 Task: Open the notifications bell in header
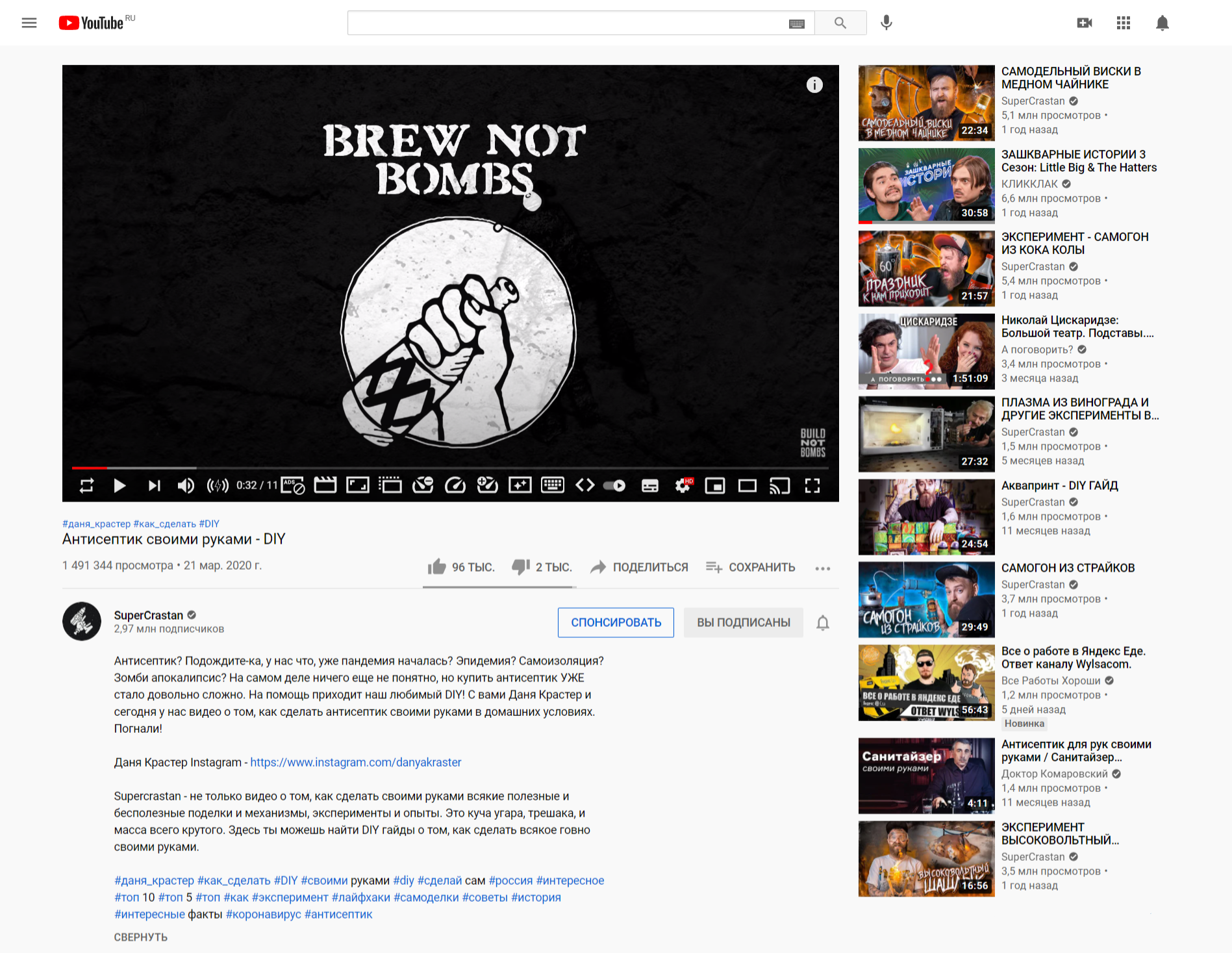[x=1163, y=23]
